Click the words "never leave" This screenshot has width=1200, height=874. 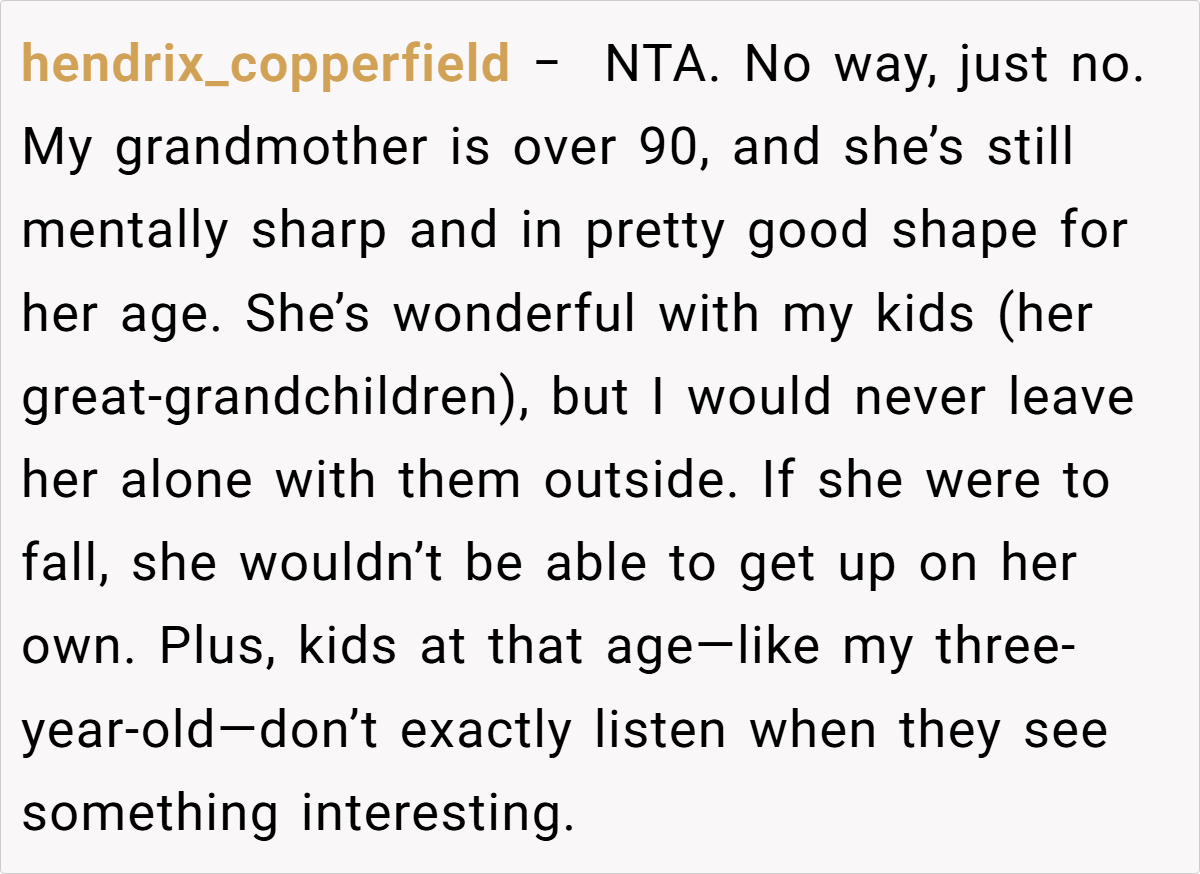pyautogui.click(x=994, y=399)
